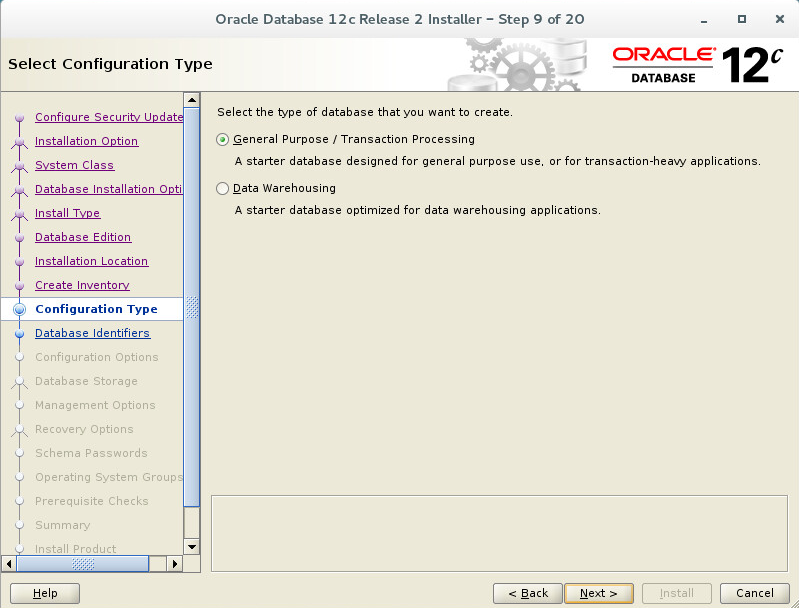This screenshot has height=608, width=799.
Task: Click the Installation Option step node icon
Action: coord(19,142)
